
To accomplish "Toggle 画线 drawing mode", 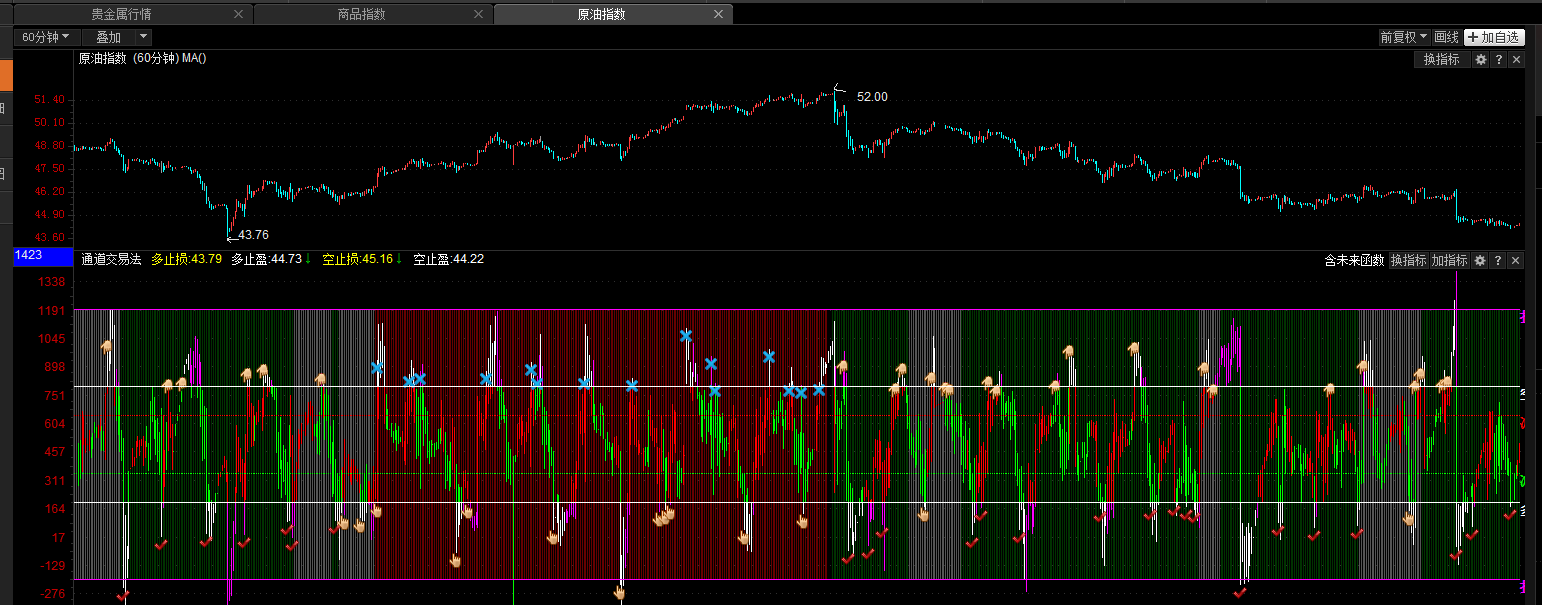I will 1446,37.
